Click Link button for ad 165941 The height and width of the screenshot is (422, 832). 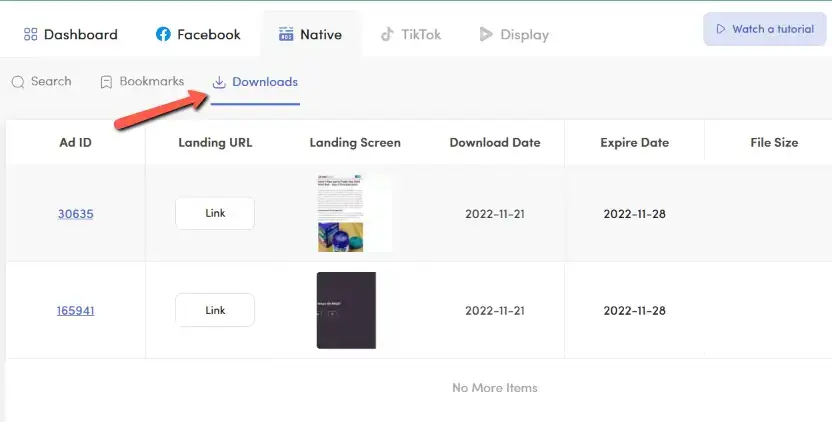click(x=215, y=310)
